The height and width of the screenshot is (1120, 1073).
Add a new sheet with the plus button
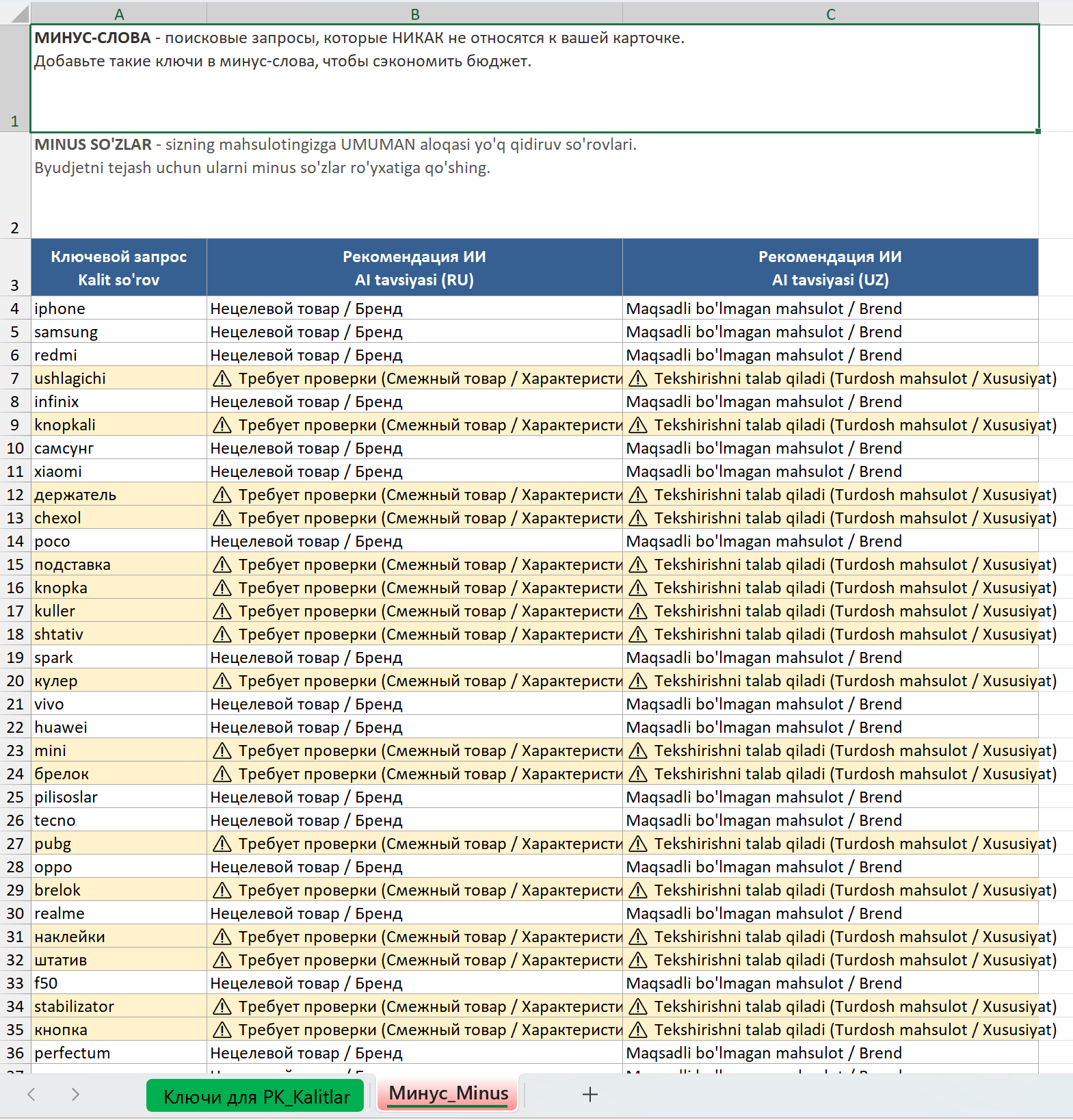[590, 1095]
